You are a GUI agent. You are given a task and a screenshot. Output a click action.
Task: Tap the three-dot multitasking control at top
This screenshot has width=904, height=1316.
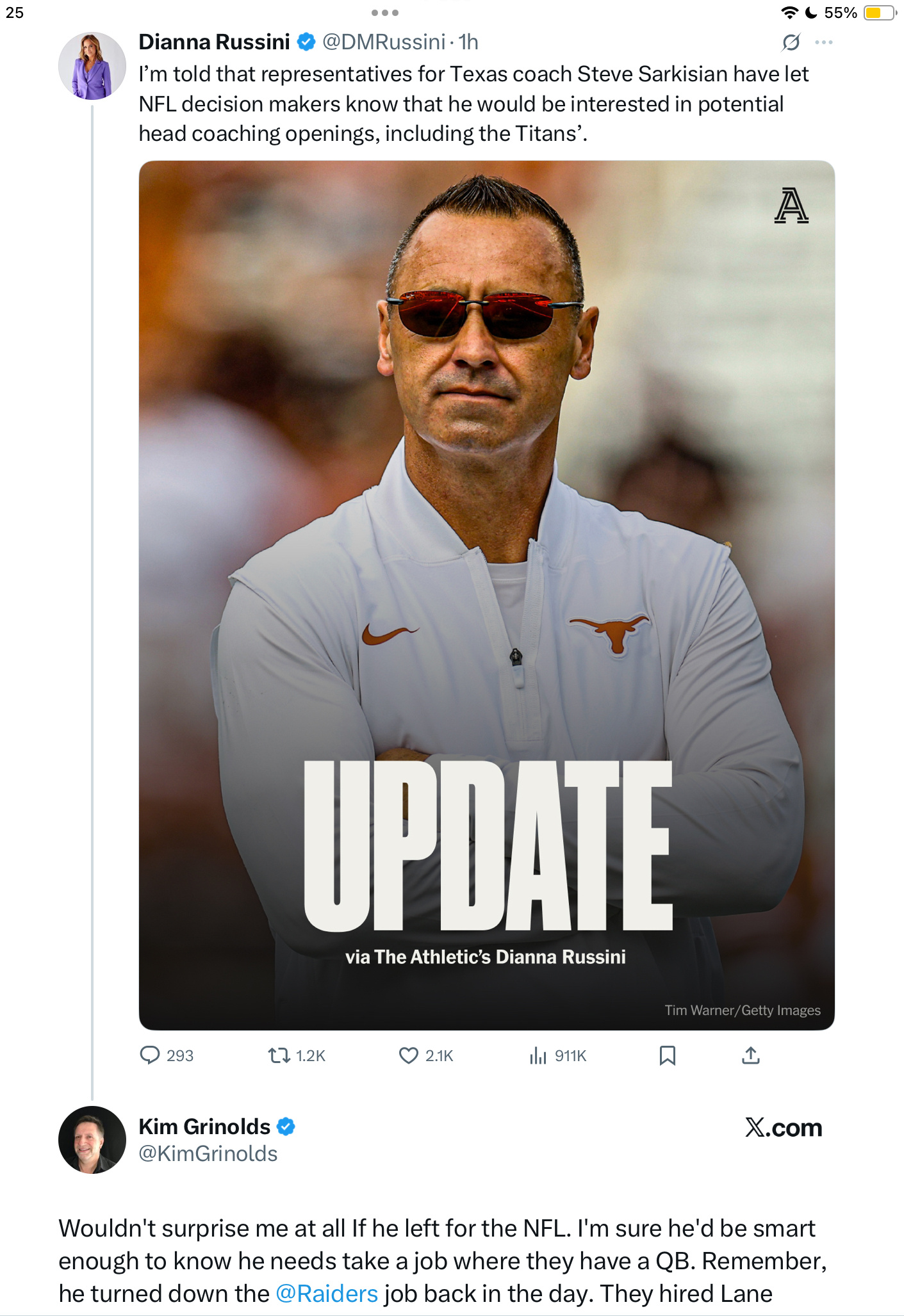pyautogui.click(x=385, y=13)
